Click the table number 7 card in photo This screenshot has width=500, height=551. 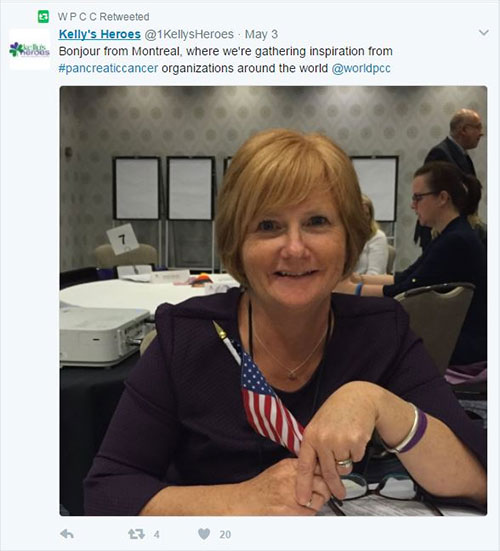123,239
